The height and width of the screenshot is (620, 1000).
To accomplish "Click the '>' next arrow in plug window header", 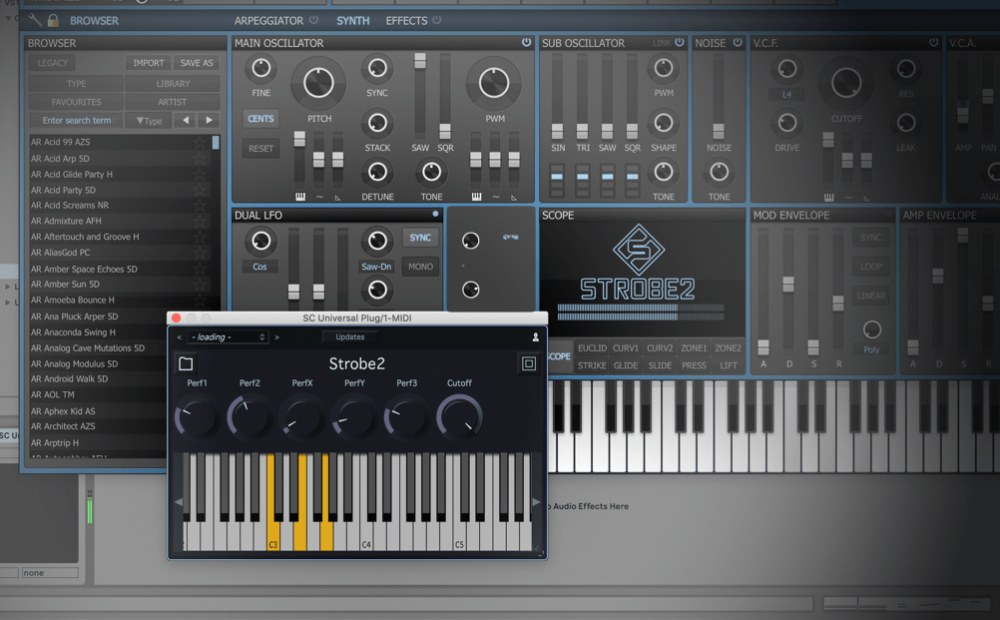I will (276, 337).
